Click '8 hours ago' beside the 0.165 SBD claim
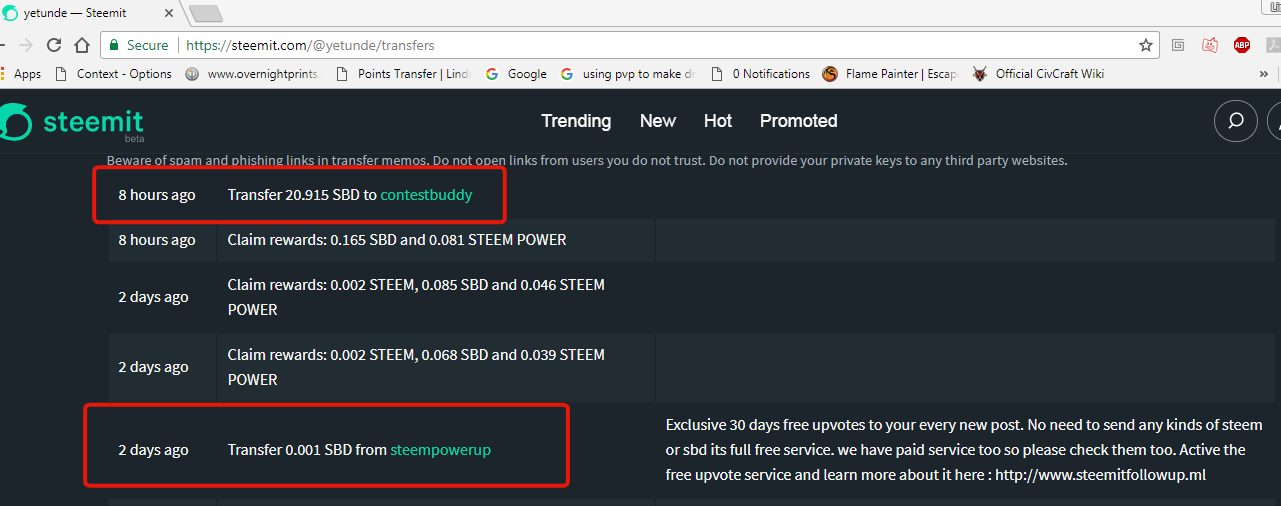This screenshot has width=1281, height=506. coord(157,240)
